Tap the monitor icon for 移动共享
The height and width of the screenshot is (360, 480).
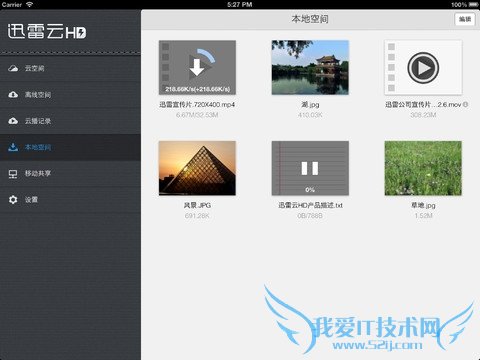pos(13,174)
